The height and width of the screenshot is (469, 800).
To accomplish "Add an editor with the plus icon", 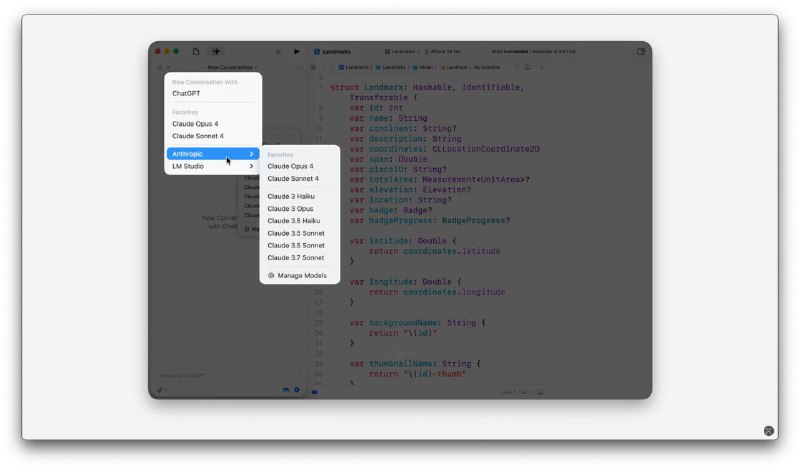I will coord(541,67).
